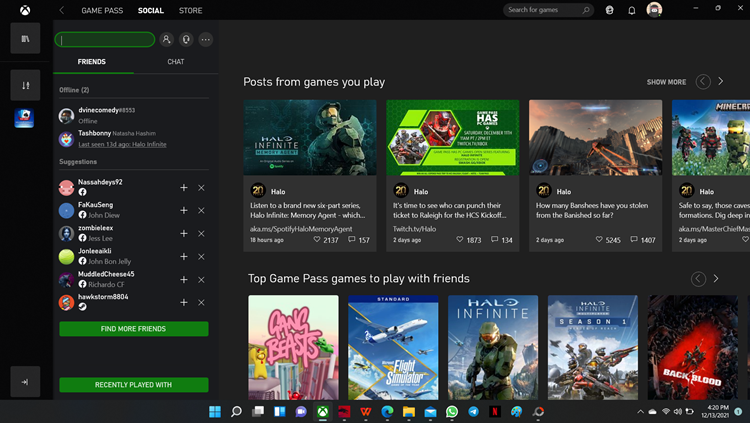Open Telegram from taskbar
This screenshot has width=750, height=423.
(474, 412)
